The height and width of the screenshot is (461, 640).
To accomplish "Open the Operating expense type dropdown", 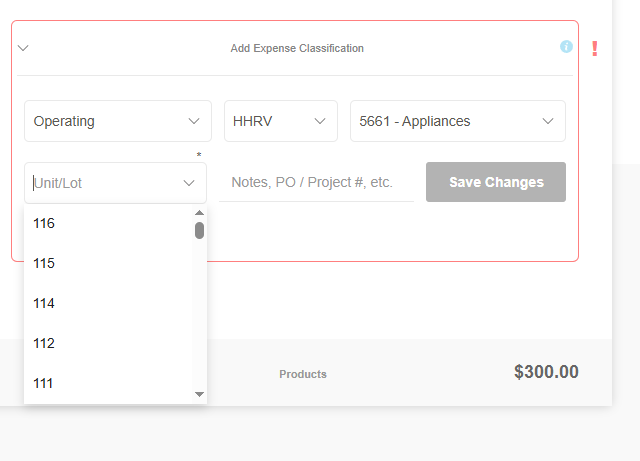I will tap(117, 121).
